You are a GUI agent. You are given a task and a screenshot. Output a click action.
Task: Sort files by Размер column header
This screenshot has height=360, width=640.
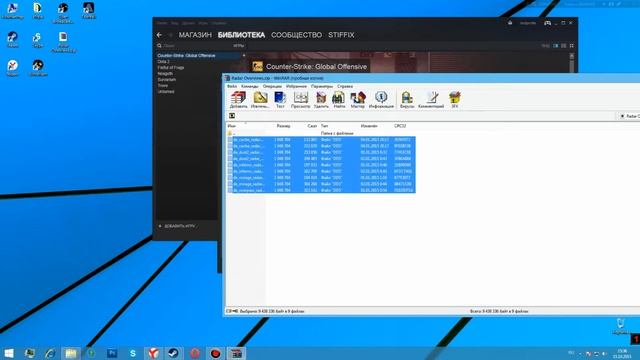point(283,126)
